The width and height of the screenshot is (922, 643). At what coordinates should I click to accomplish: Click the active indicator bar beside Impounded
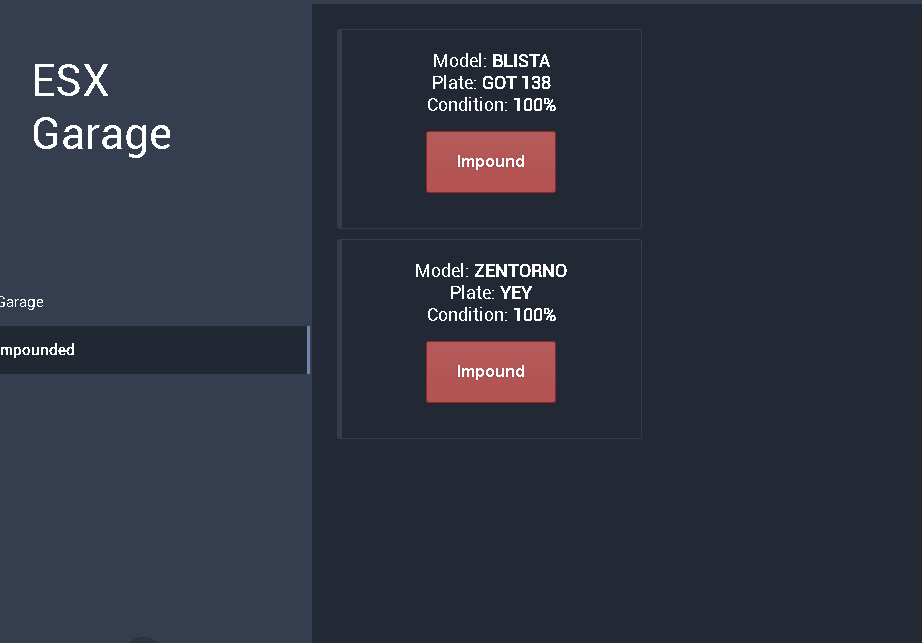pos(308,350)
